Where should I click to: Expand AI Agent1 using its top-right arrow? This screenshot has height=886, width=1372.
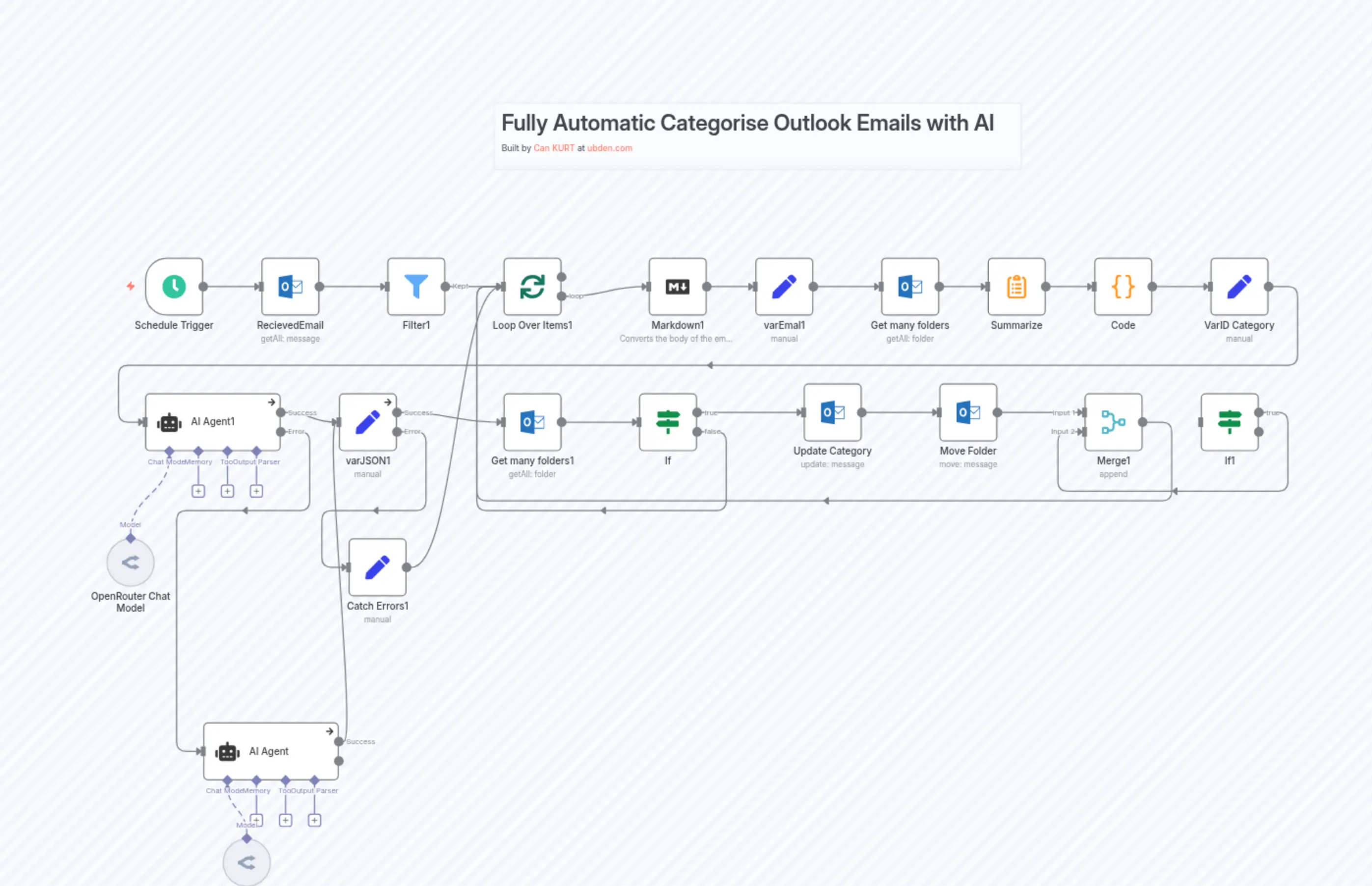tap(271, 403)
